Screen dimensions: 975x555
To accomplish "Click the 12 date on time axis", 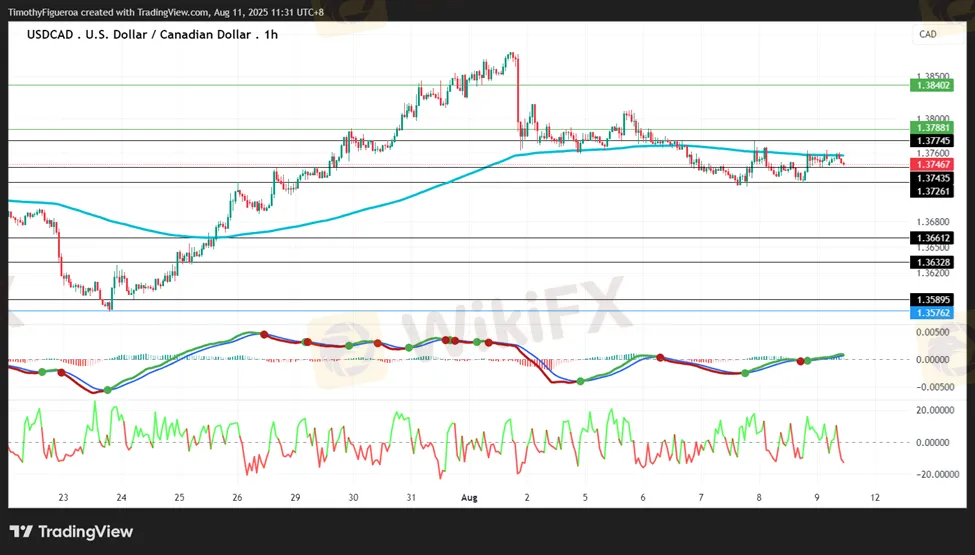I will click(x=875, y=497).
